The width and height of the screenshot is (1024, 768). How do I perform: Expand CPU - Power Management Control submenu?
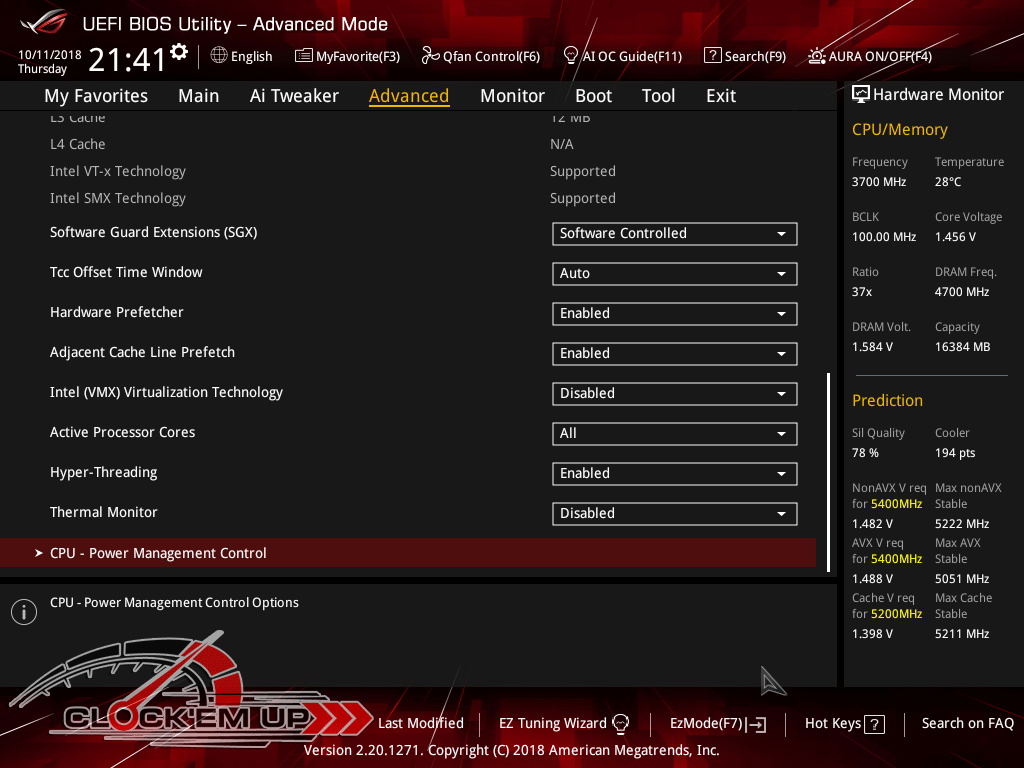coord(158,553)
